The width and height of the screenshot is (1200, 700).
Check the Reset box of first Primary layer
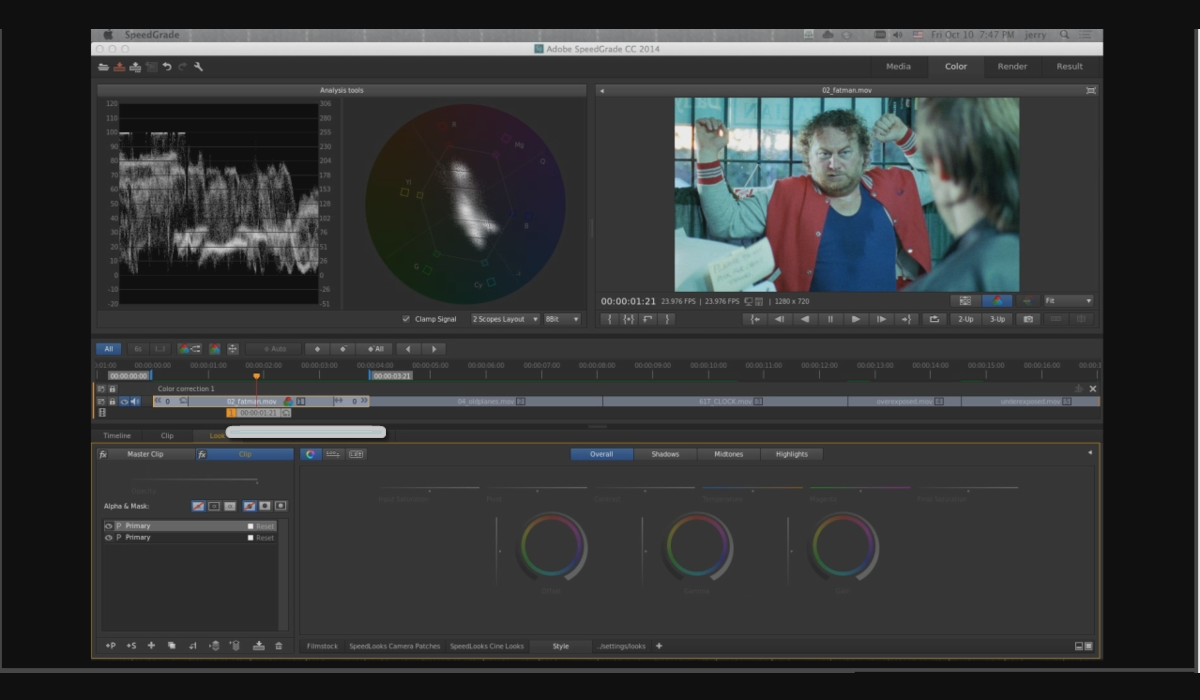click(x=251, y=526)
